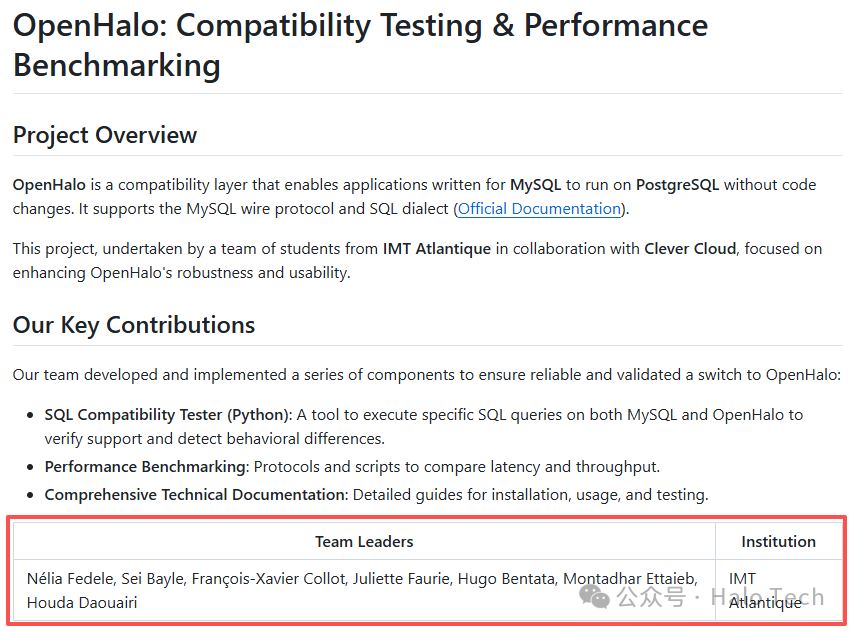This screenshot has width=852, height=631.
Task: Select the Institution table header
Action: pyautogui.click(x=778, y=541)
